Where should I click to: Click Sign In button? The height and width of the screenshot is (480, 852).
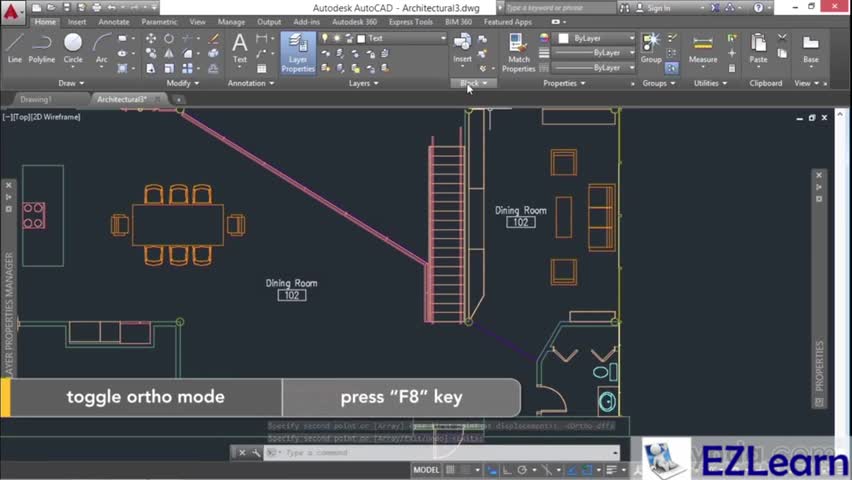point(658,8)
